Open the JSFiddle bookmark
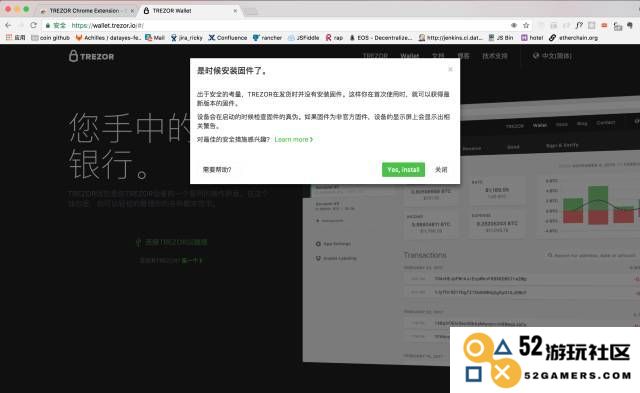The height and width of the screenshot is (393, 640). [303, 38]
